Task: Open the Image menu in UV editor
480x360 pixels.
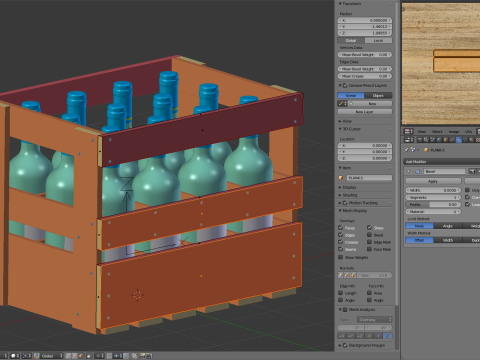Action: pyautogui.click(x=454, y=132)
